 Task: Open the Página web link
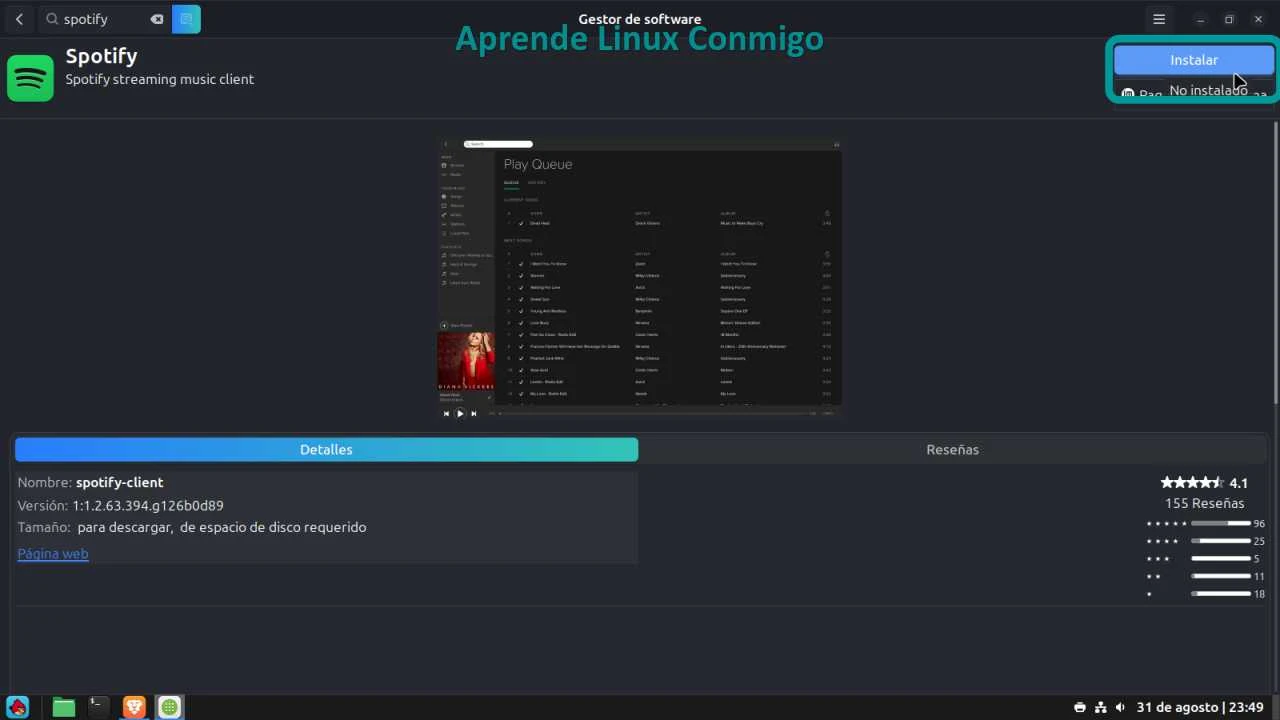(x=53, y=553)
